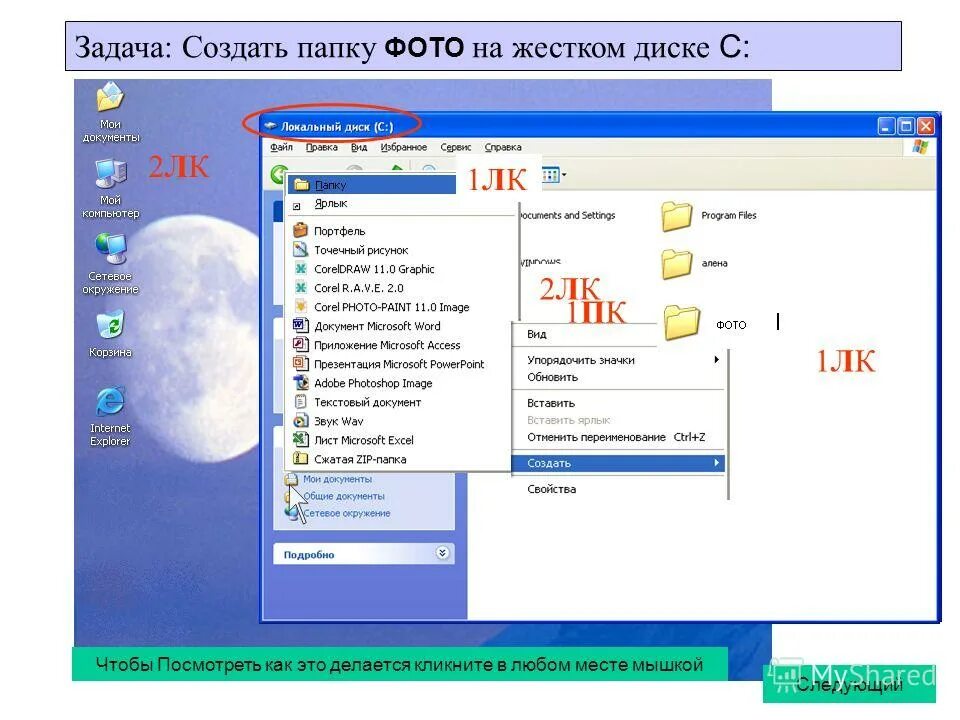The height and width of the screenshot is (720, 960).
Task: Click the Microsoft PowerPoint presentation icon
Action: pos(301,364)
